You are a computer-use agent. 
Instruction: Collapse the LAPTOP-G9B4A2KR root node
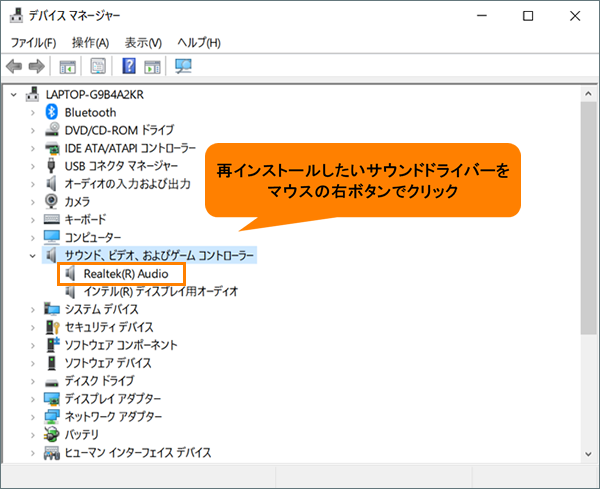[x=14, y=95]
